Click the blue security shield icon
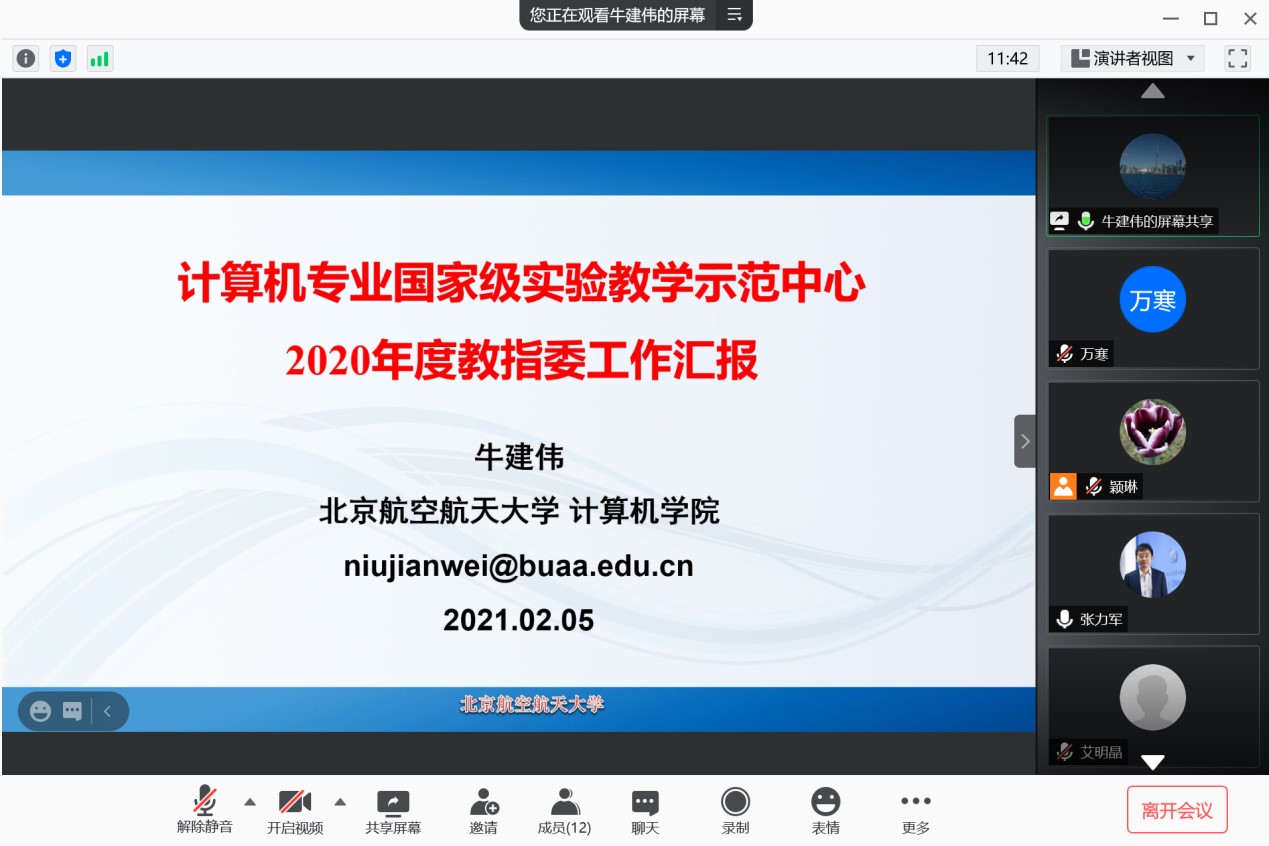1269x846 pixels. click(63, 59)
